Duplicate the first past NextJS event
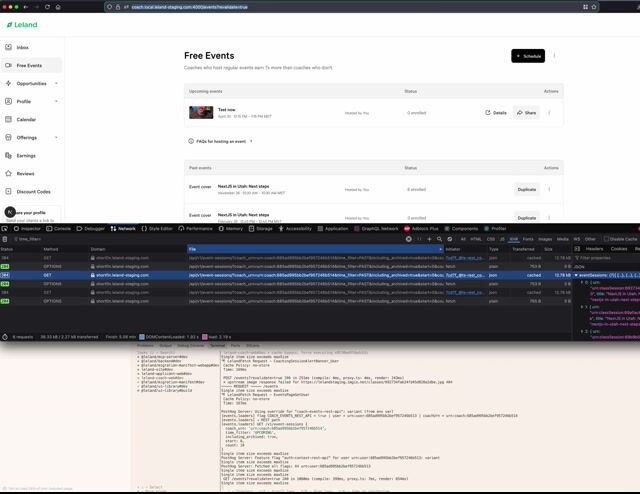 (527, 189)
